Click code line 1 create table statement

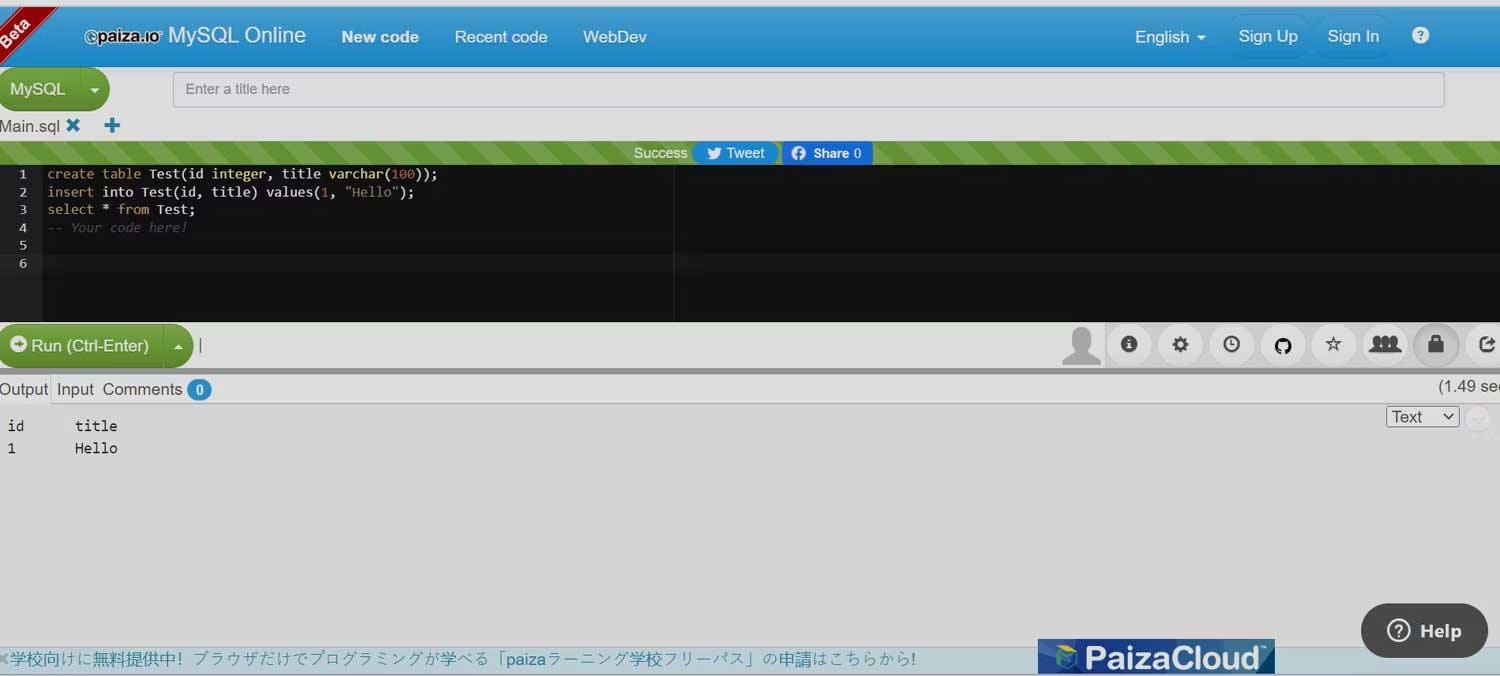coord(243,174)
